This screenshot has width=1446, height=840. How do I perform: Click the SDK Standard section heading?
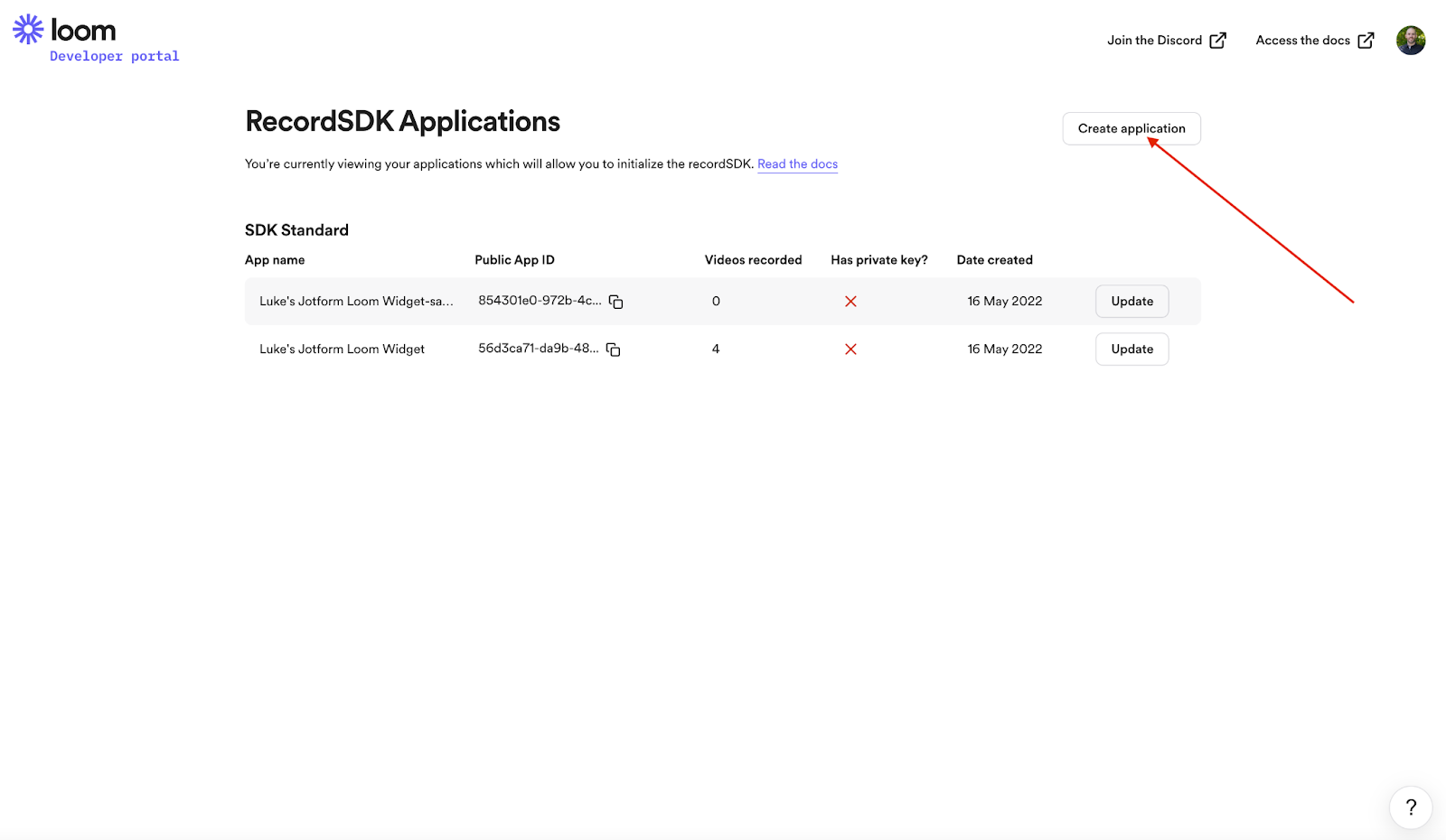(296, 230)
